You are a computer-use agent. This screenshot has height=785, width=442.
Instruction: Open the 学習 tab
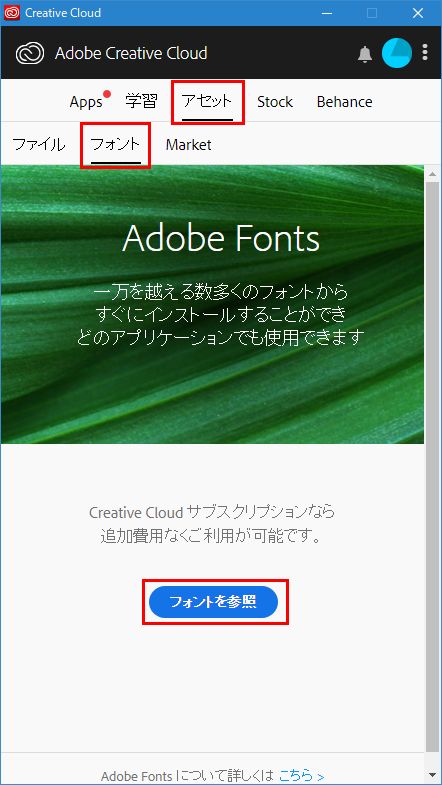142,102
